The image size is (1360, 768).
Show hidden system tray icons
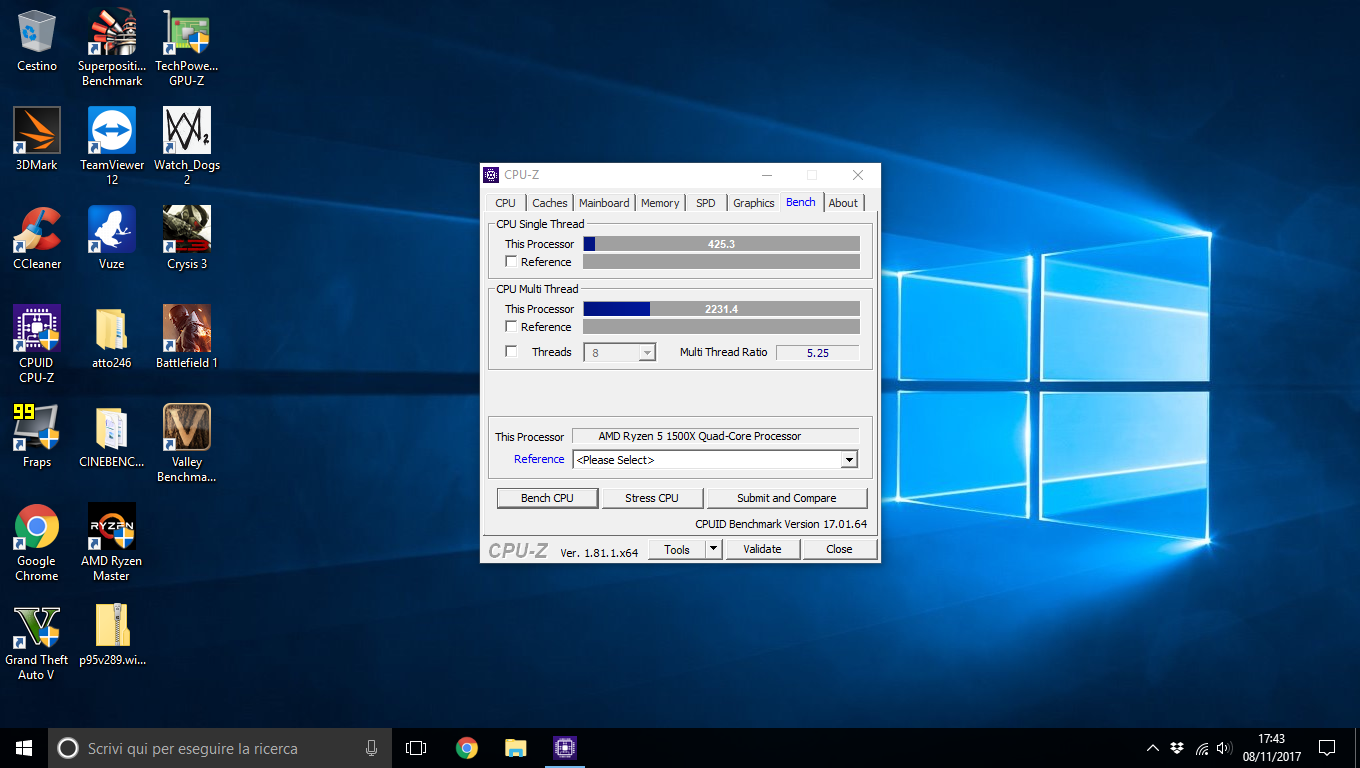(x=1152, y=748)
